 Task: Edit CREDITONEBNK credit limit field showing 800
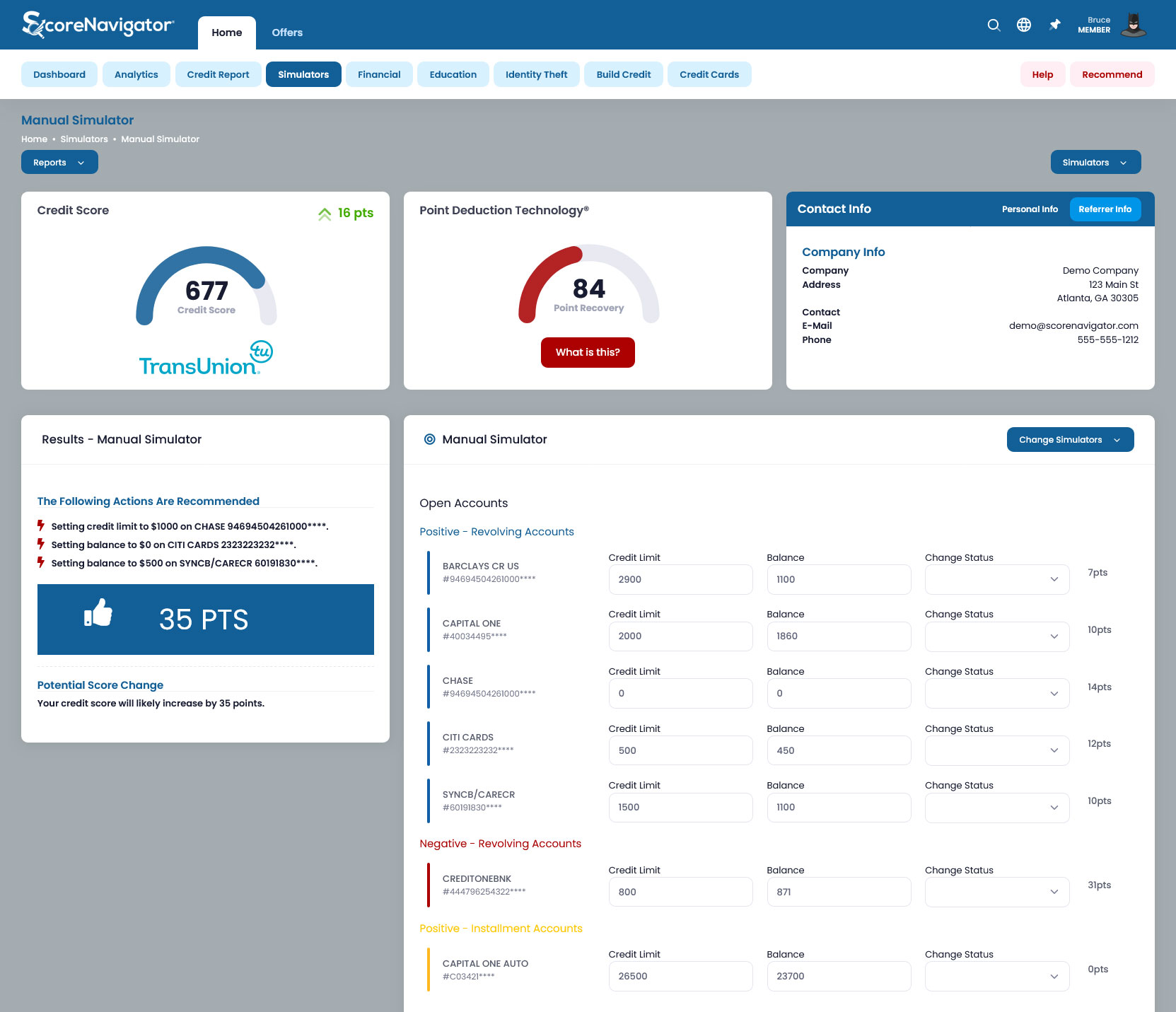click(680, 892)
